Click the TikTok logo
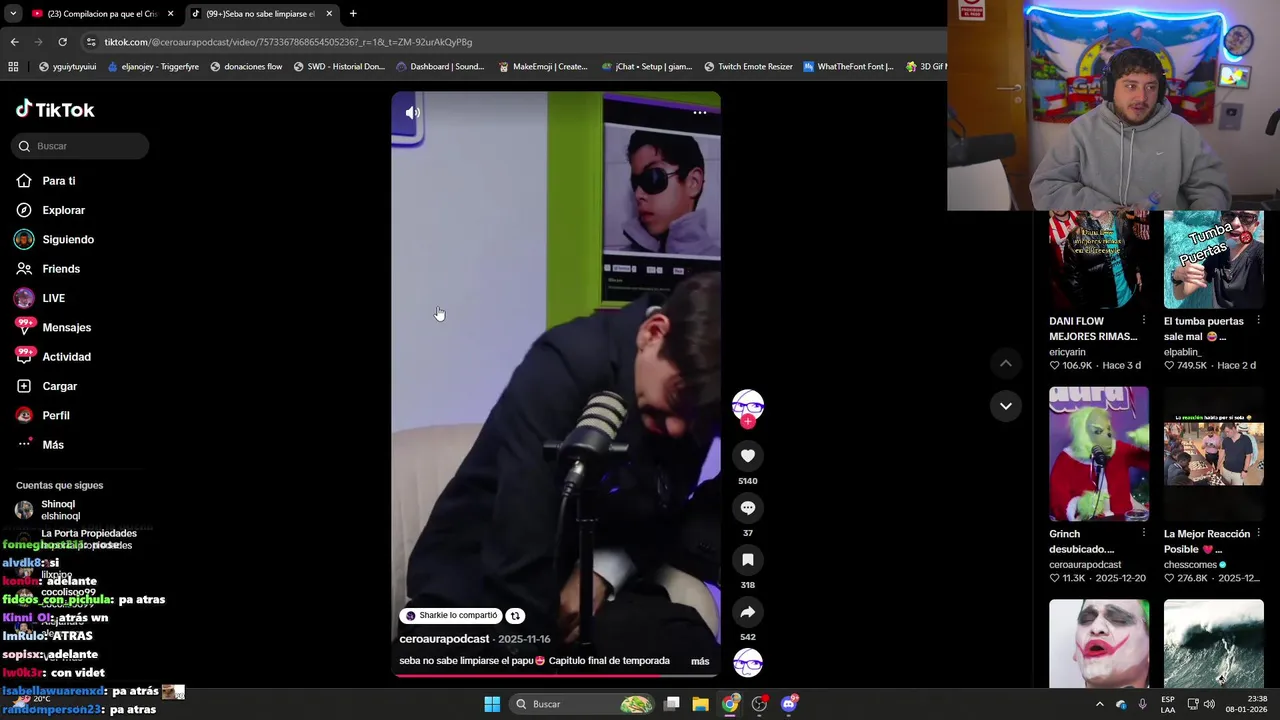The image size is (1280, 720). [x=55, y=110]
